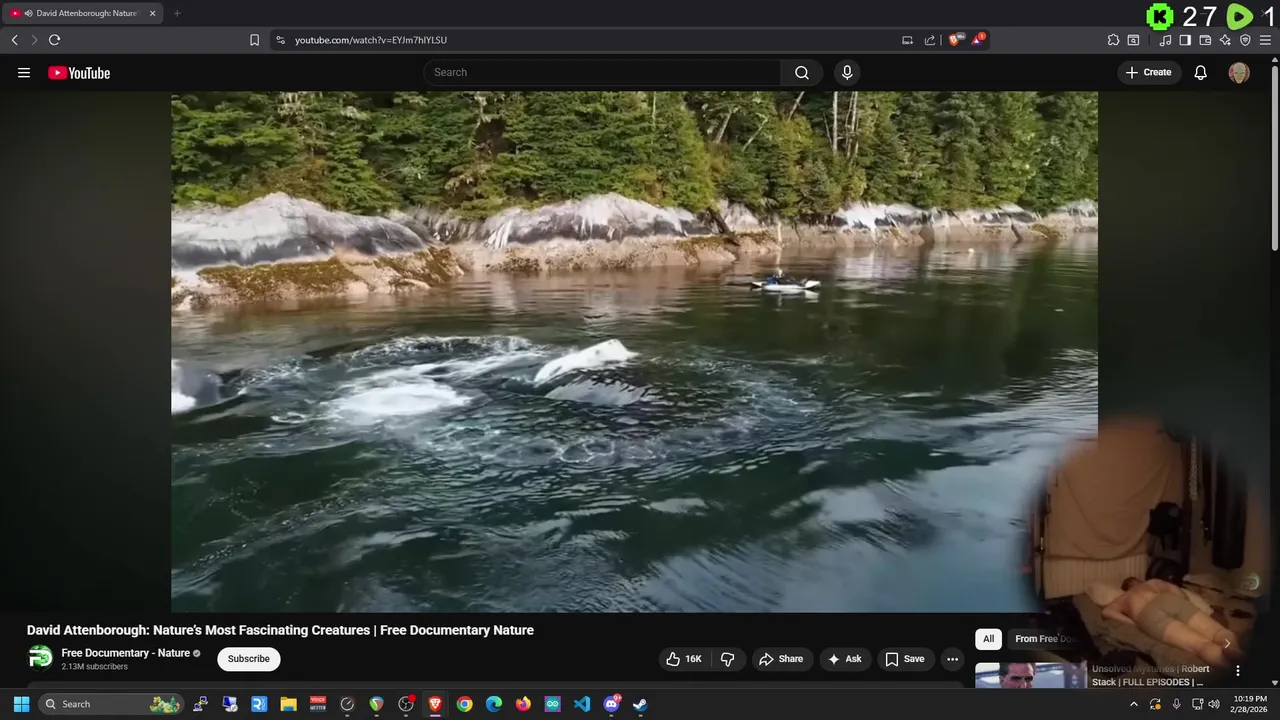This screenshot has width=1280, height=720.
Task: Go forward in the browser
Action: click(x=34, y=40)
